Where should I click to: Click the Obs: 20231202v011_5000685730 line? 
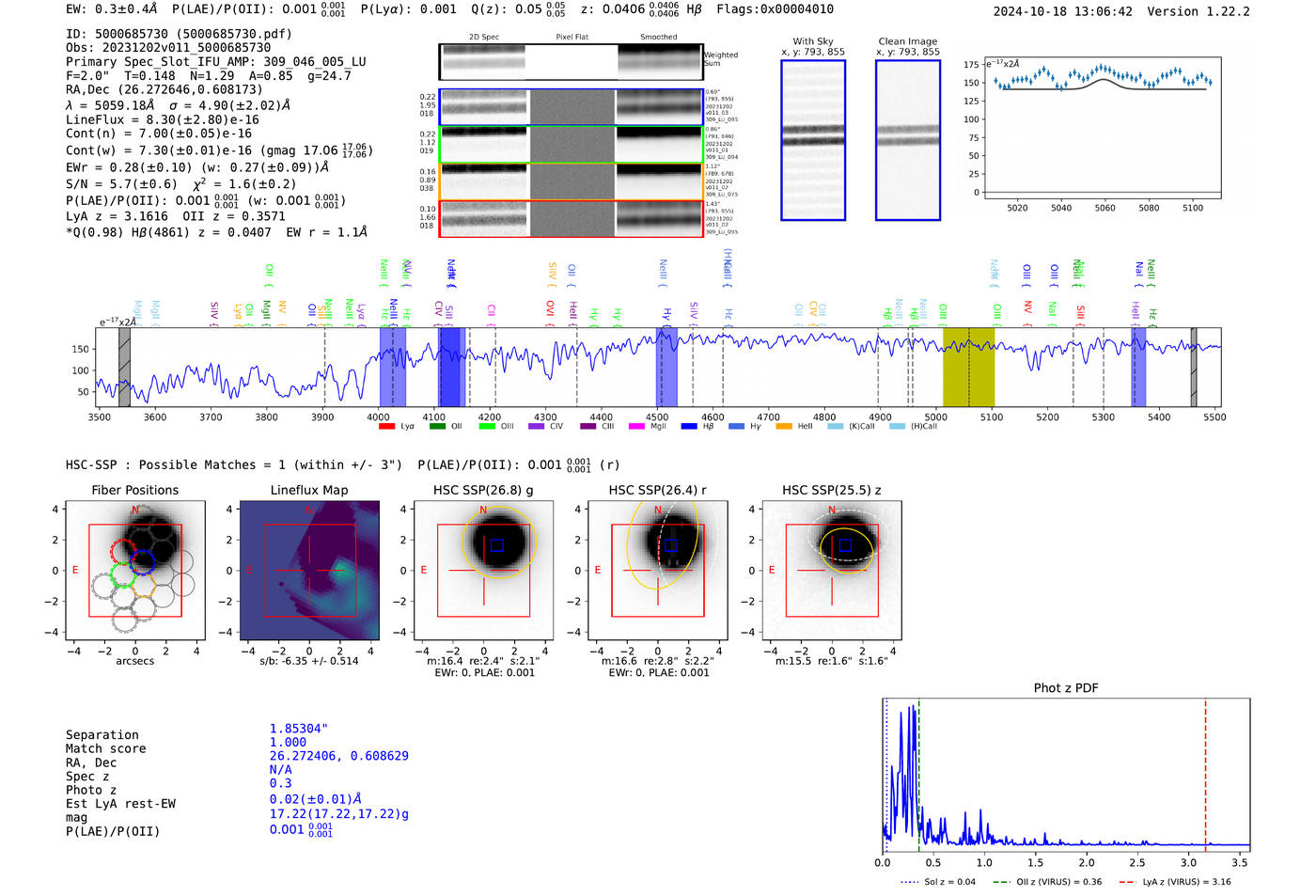click(168, 47)
